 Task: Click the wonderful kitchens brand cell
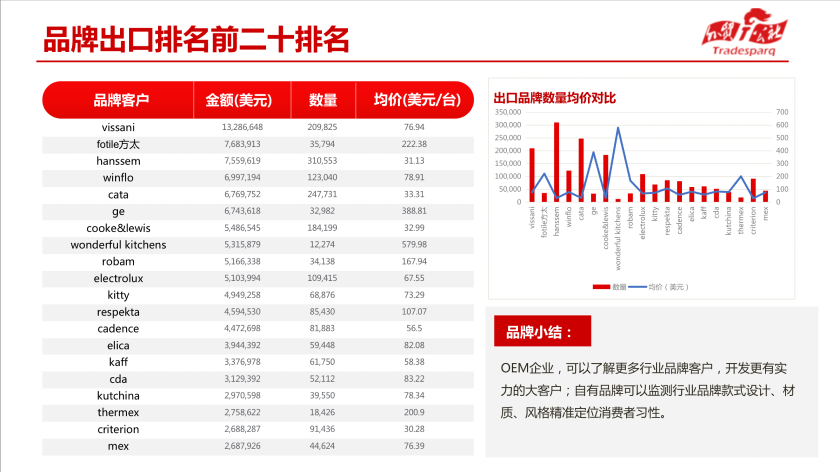point(118,245)
